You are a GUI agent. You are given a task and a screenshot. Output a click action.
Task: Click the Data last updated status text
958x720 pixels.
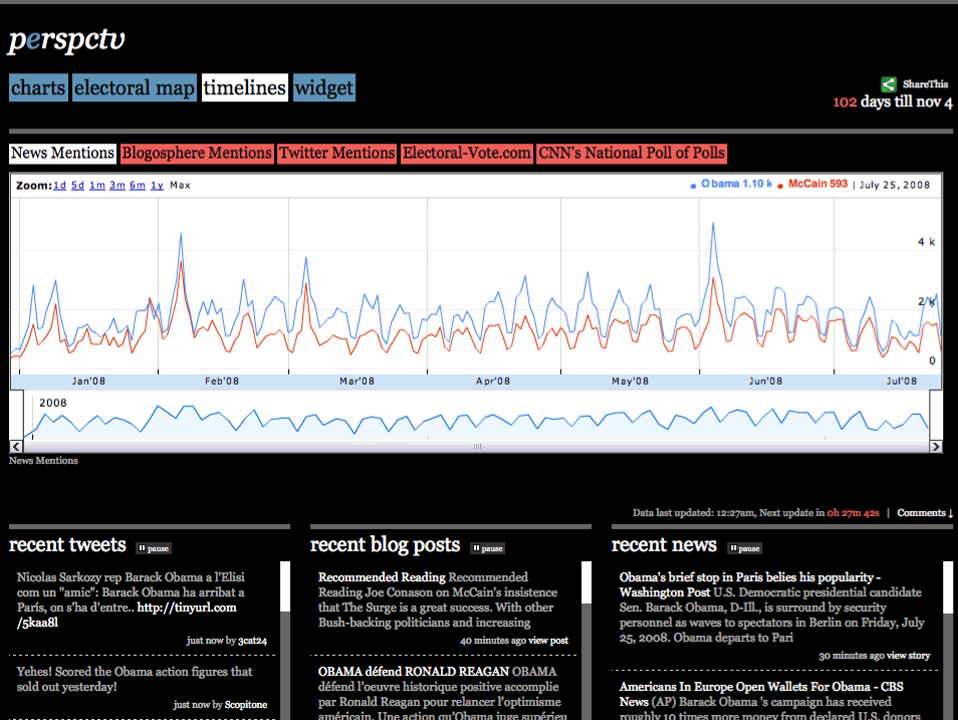[756, 513]
